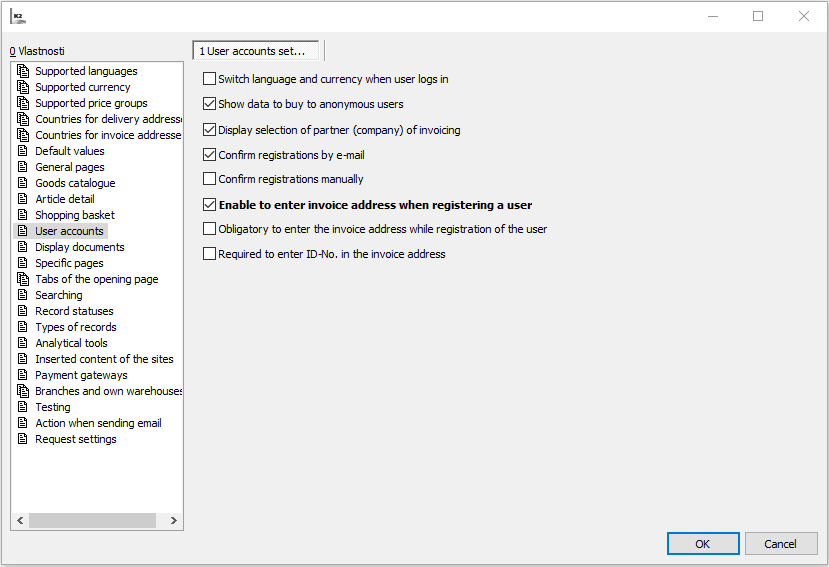Viewport: 829px width, 567px height.
Task: Toggle Confirm registrations manually checkbox
Action: pyautogui.click(x=209, y=179)
